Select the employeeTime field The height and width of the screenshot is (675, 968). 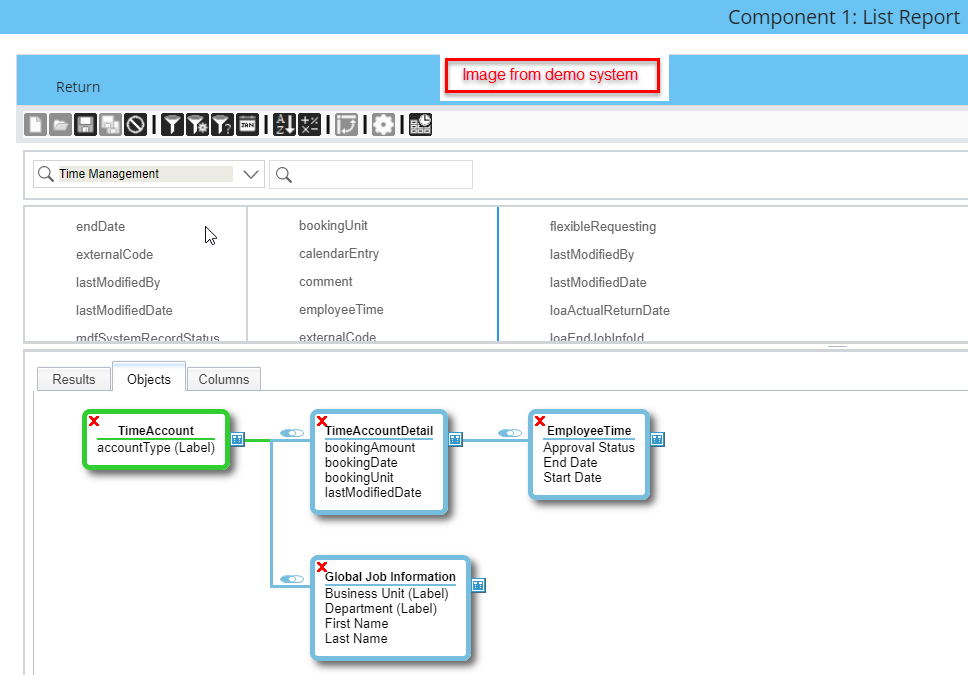click(341, 309)
